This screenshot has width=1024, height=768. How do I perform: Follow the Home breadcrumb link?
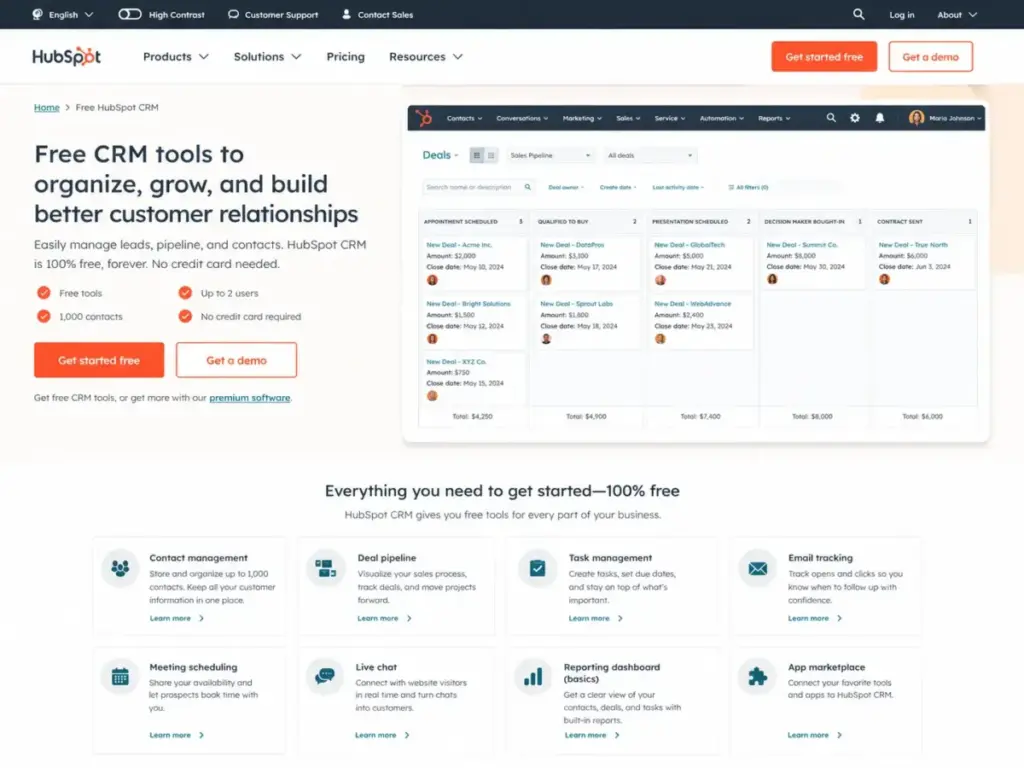click(46, 107)
